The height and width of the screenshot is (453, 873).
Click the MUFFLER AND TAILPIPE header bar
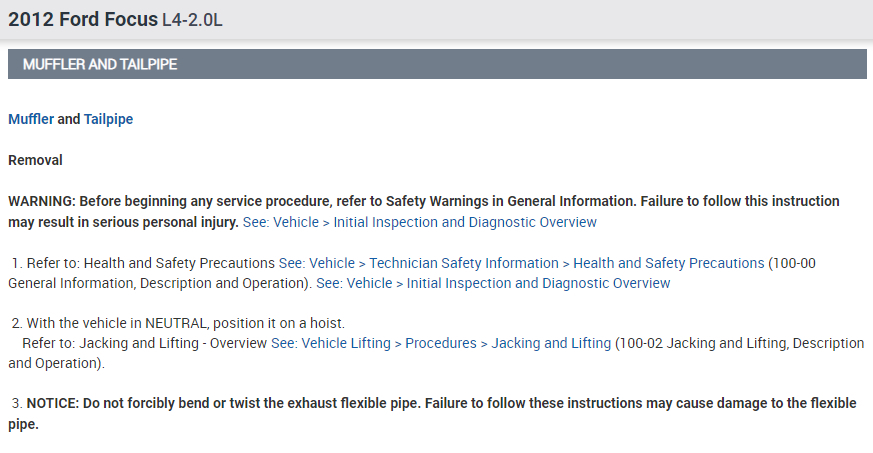click(x=437, y=64)
